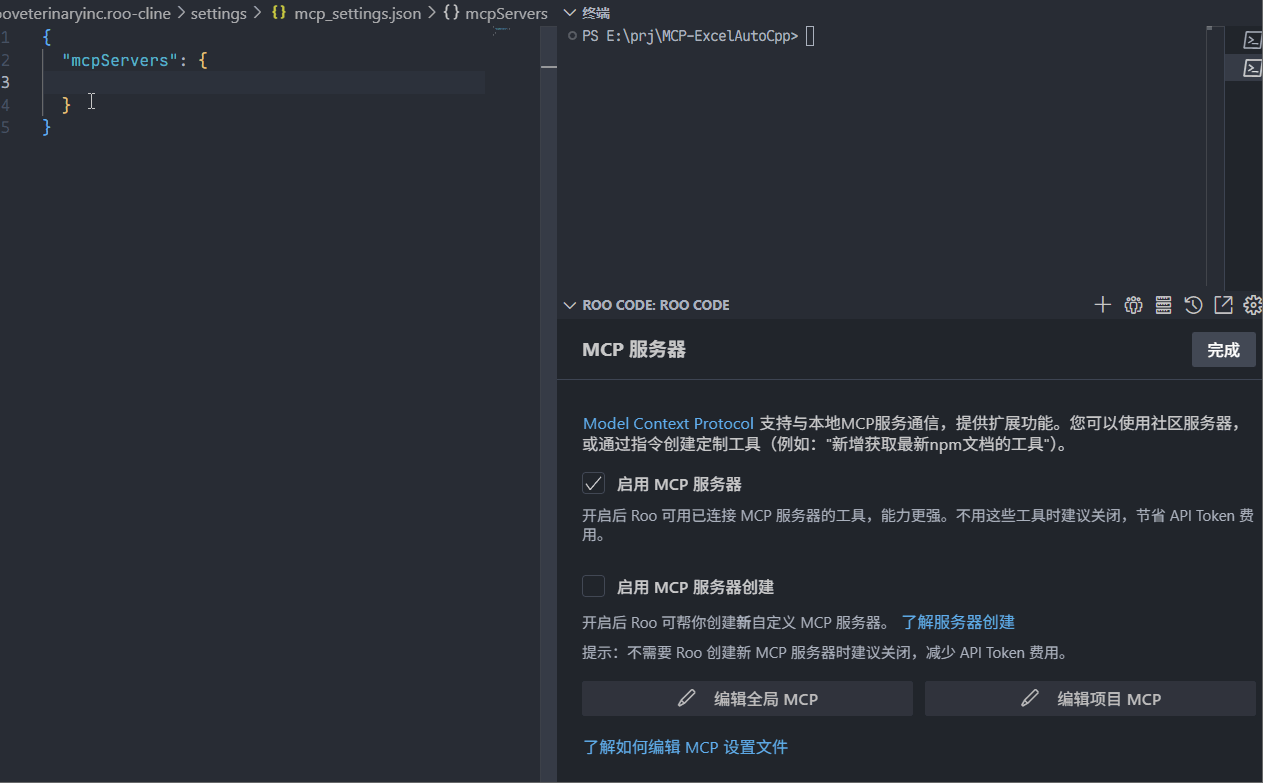Screen dimensions: 1263x783
Task: Collapse the ROO CODE: ROO CODE panel
Action: pos(570,305)
